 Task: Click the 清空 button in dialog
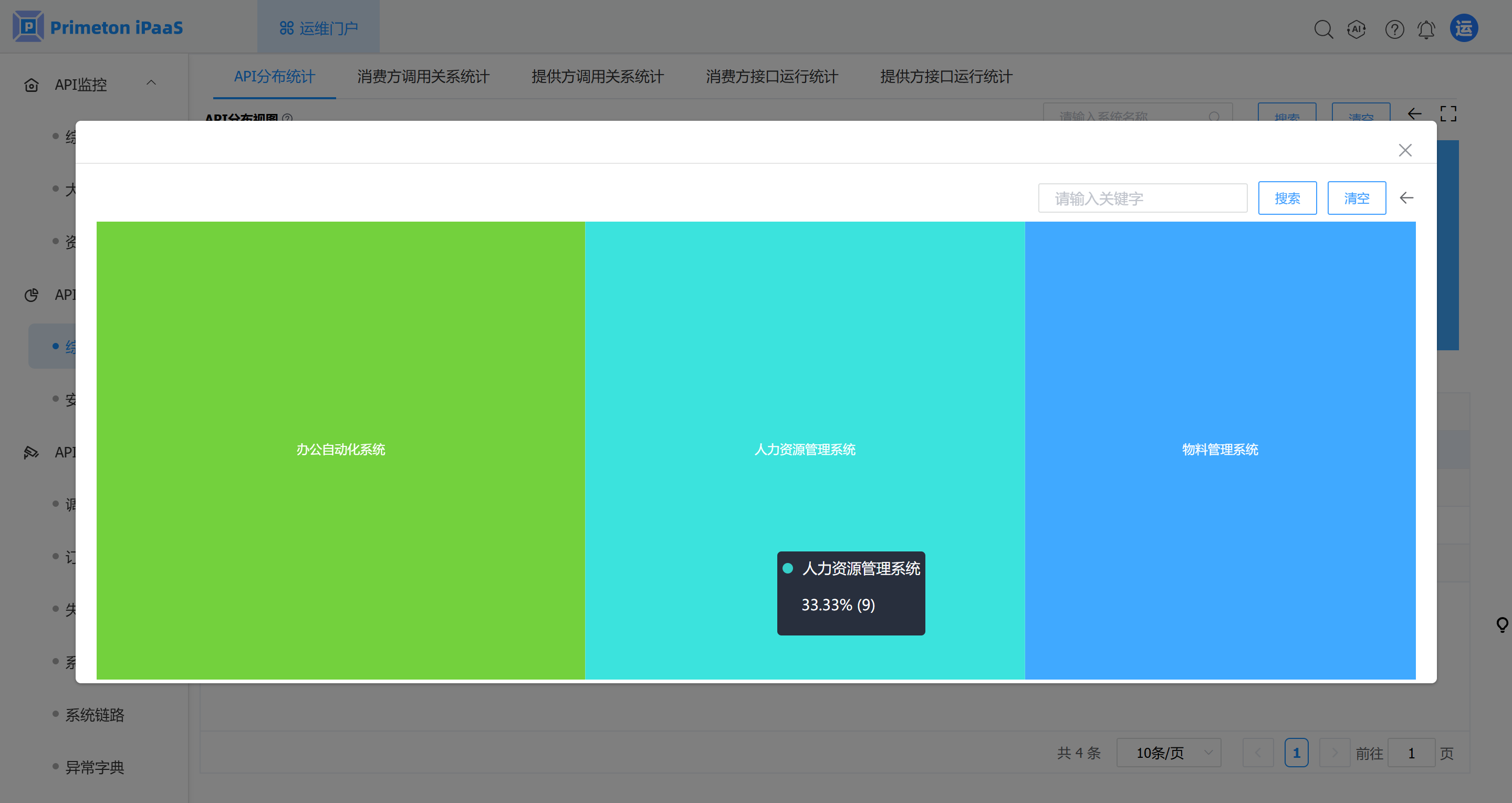[x=1356, y=199]
